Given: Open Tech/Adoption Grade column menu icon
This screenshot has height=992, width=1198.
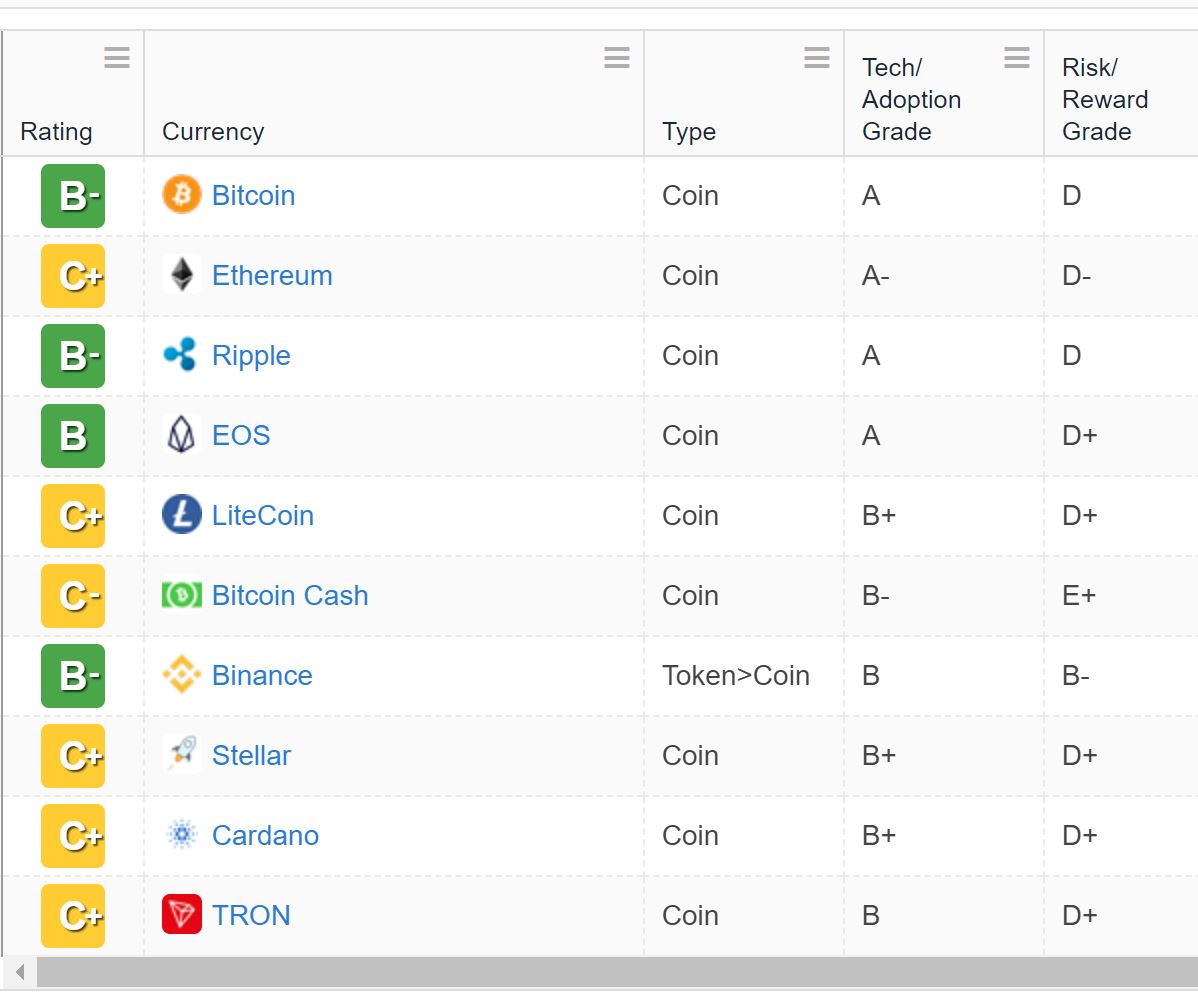Looking at the screenshot, I should [1017, 57].
